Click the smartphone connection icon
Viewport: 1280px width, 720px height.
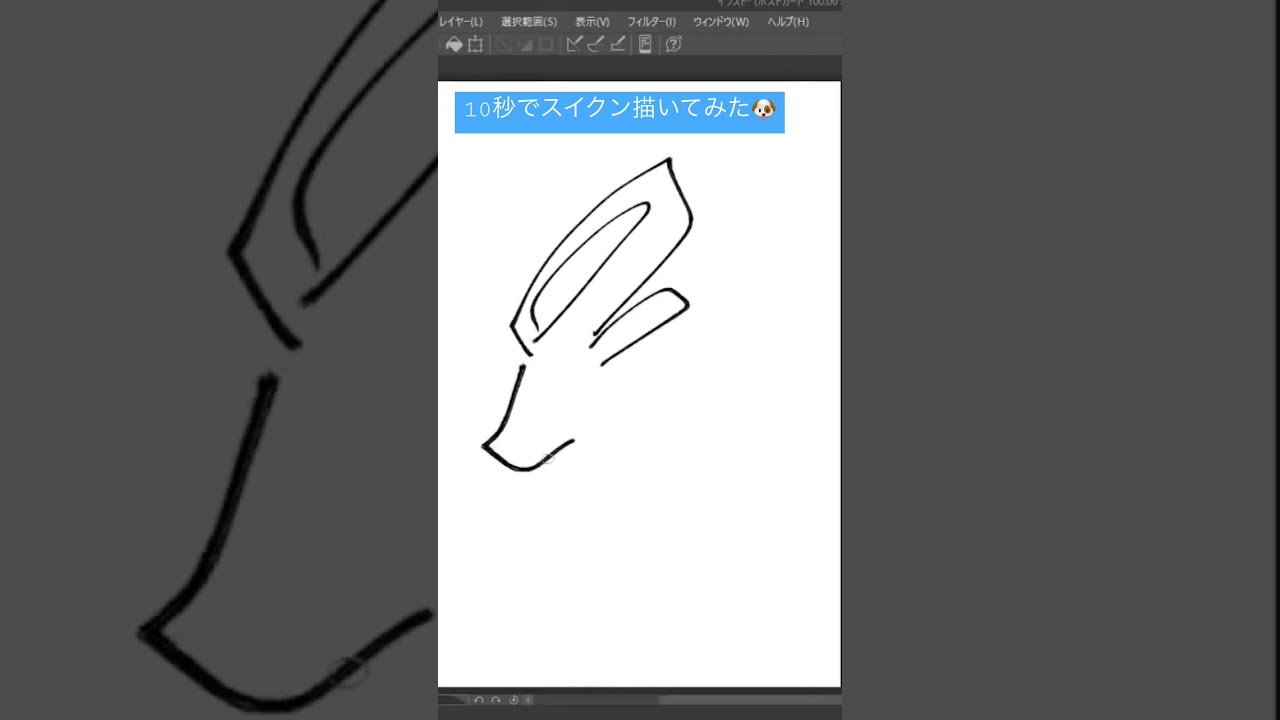coord(645,44)
